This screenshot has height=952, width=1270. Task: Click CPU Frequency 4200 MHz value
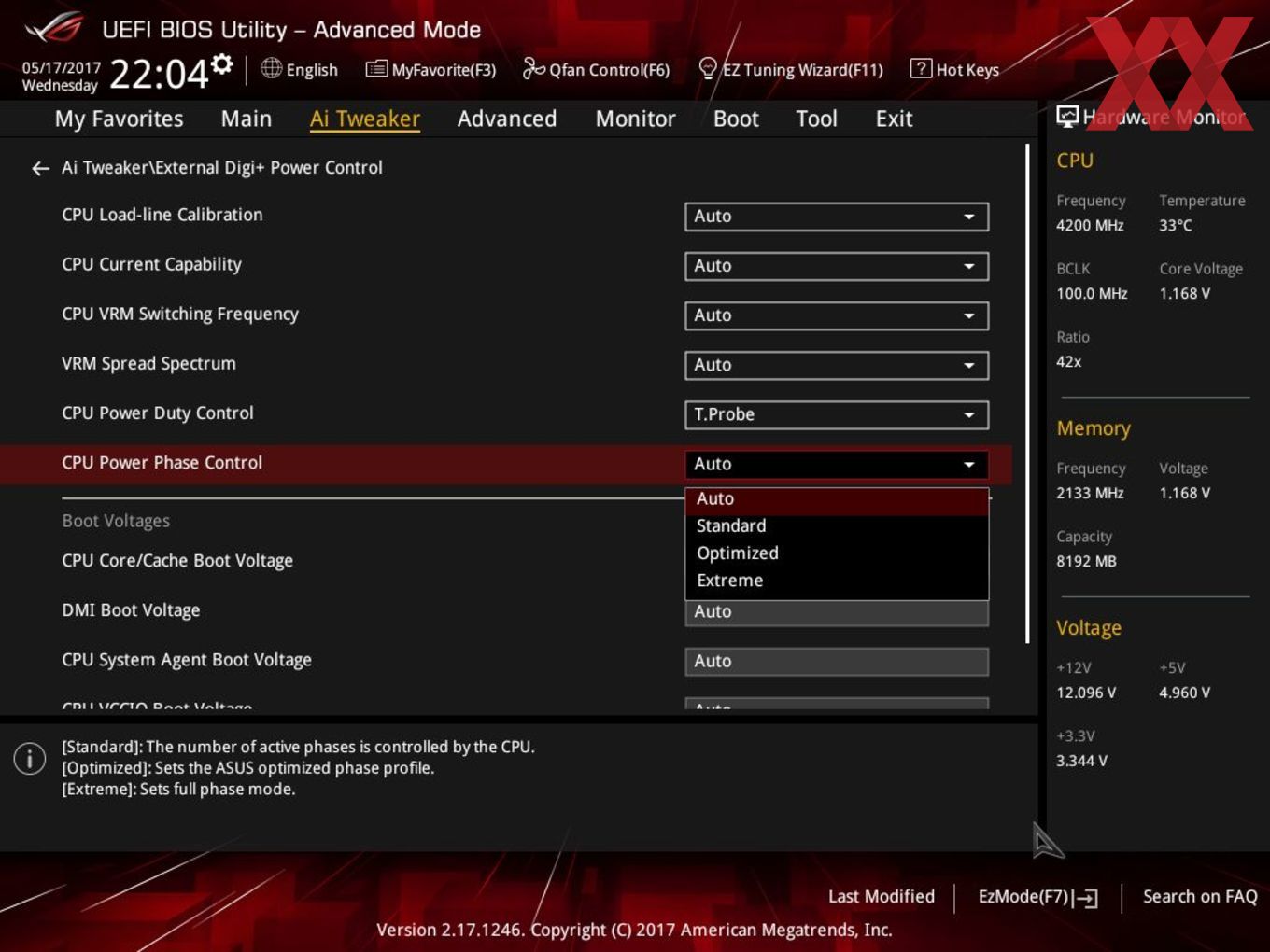1090,225
